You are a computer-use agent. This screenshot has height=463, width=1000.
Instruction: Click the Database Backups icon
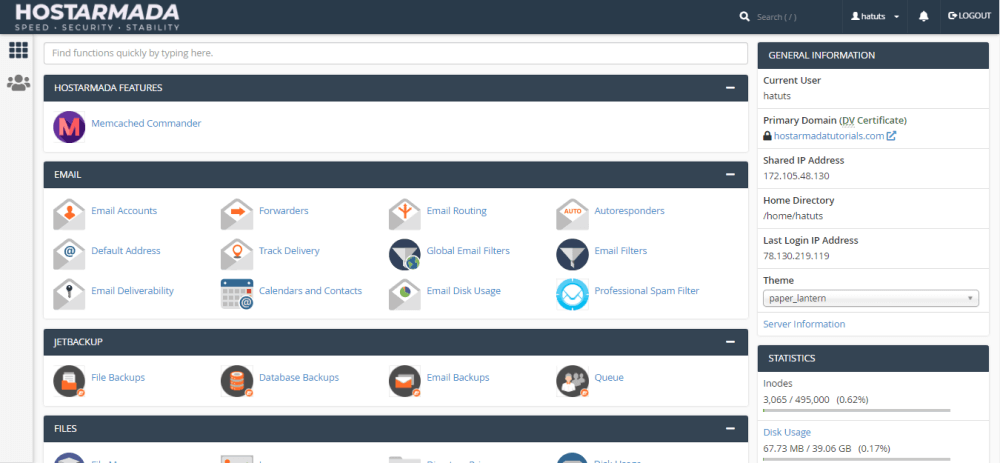pyautogui.click(x=237, y=381)
